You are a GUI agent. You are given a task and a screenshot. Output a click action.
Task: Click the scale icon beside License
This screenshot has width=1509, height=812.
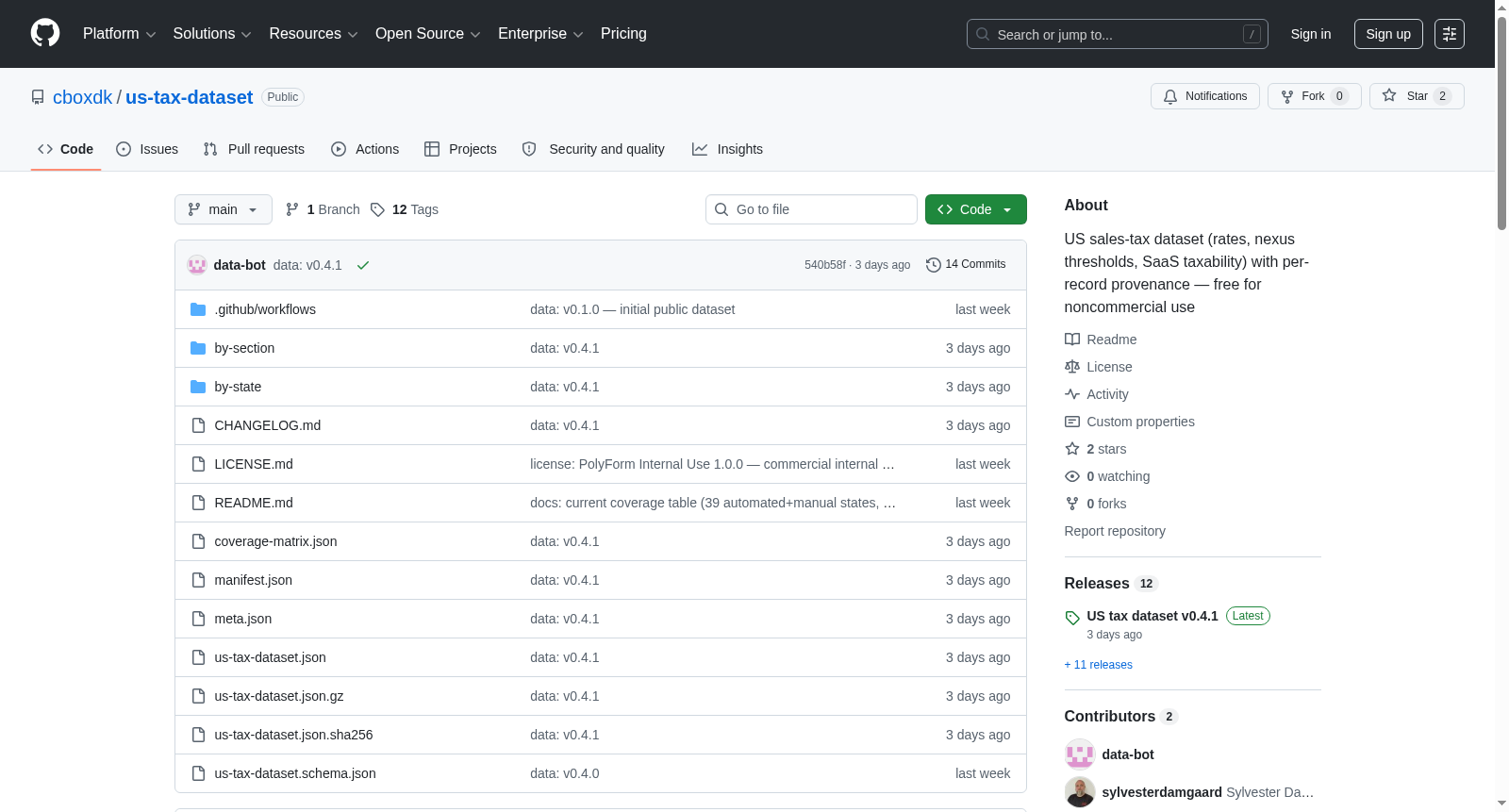click(1072, 367)
